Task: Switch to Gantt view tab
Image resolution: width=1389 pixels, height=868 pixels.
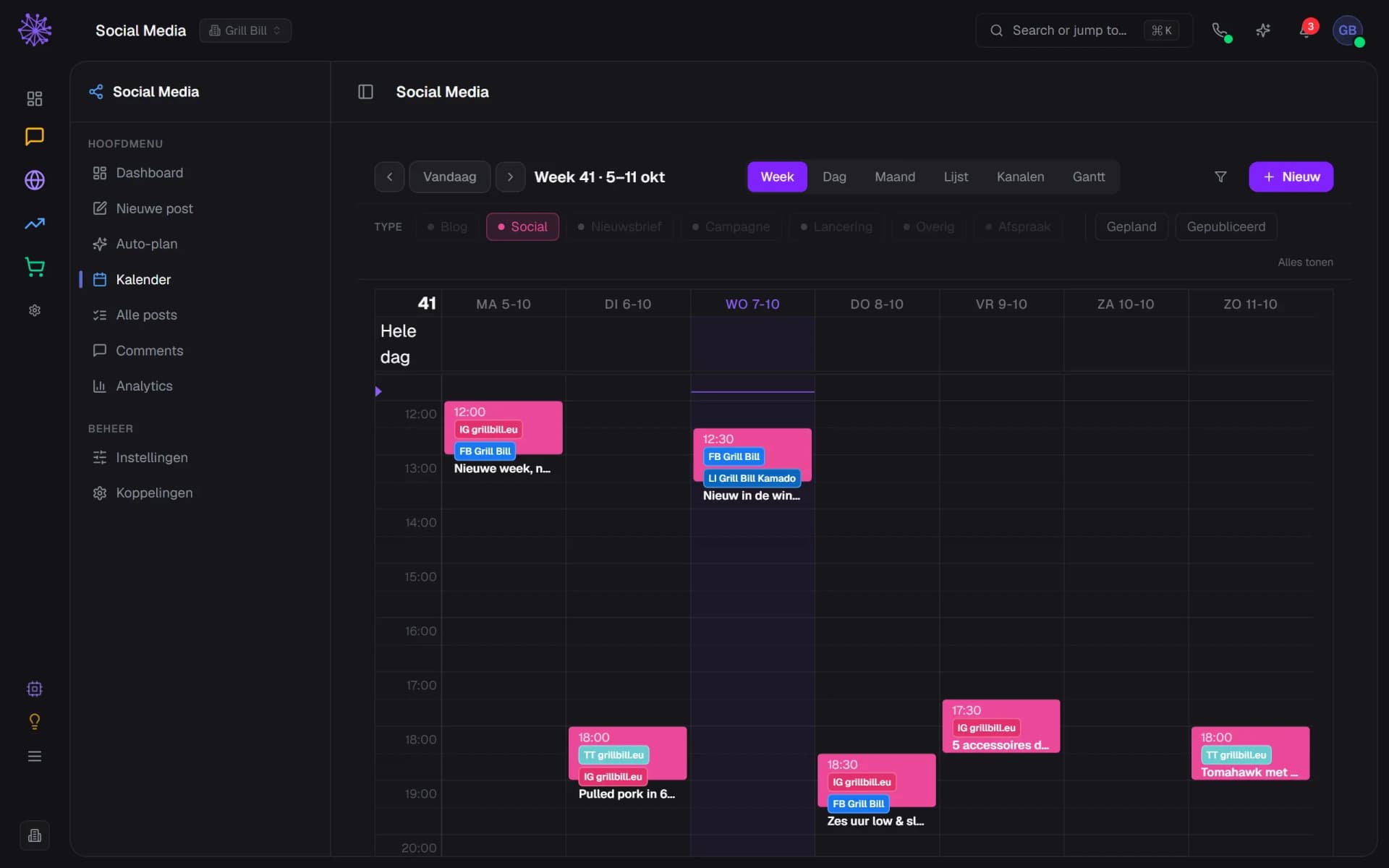Action: (1088, 176)
